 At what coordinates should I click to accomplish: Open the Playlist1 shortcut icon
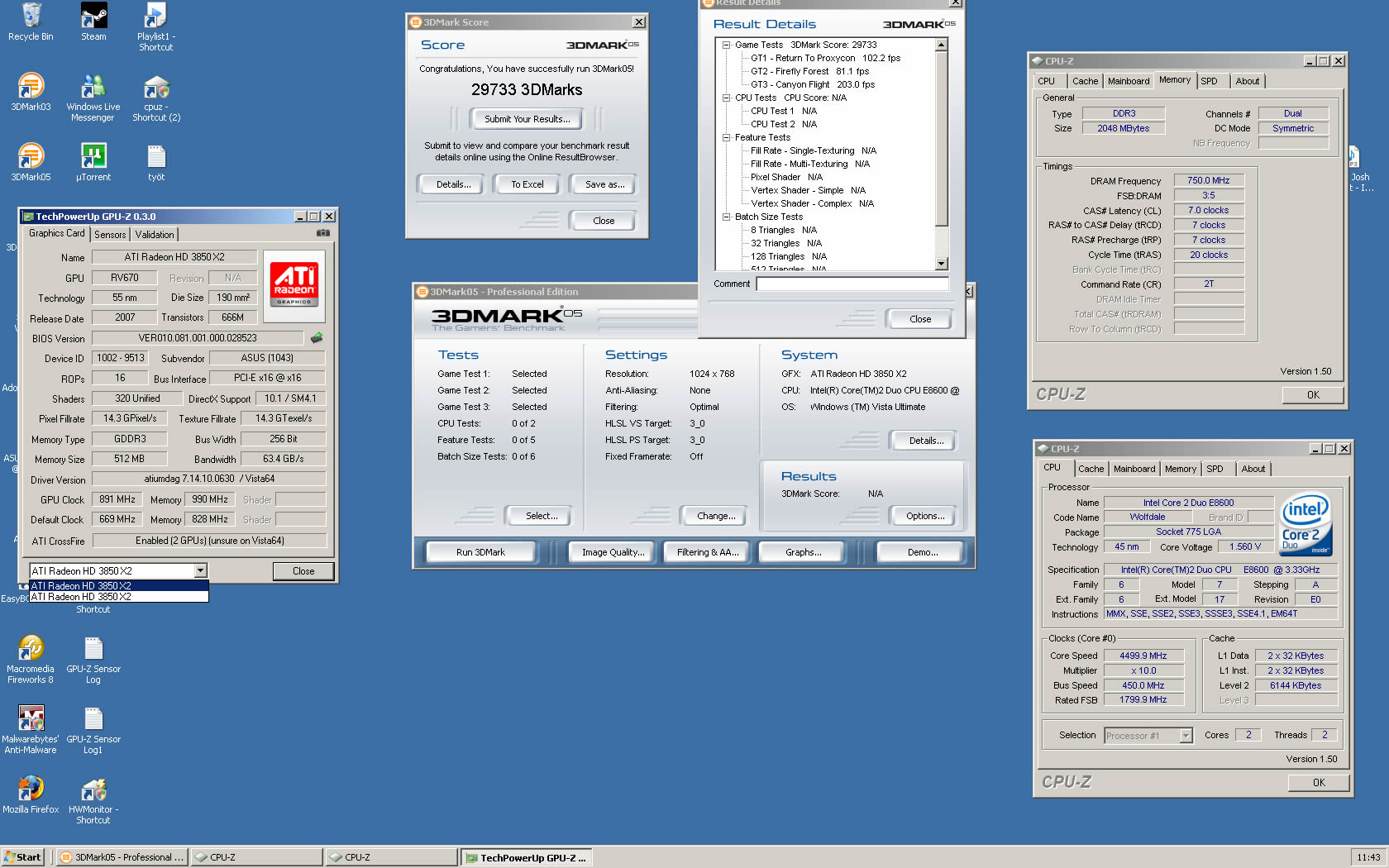click(155, 26)
